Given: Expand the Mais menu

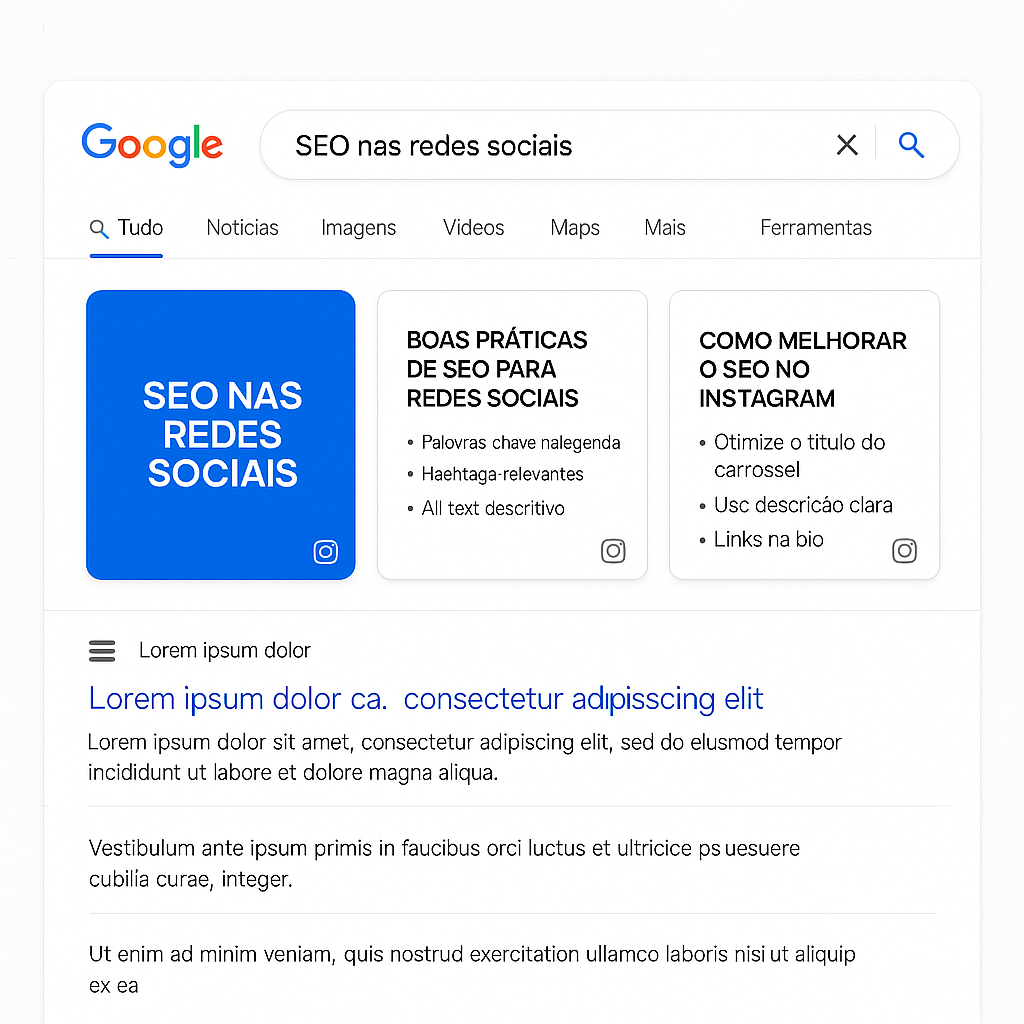Looking at the screenshot, I should point(665,228).
